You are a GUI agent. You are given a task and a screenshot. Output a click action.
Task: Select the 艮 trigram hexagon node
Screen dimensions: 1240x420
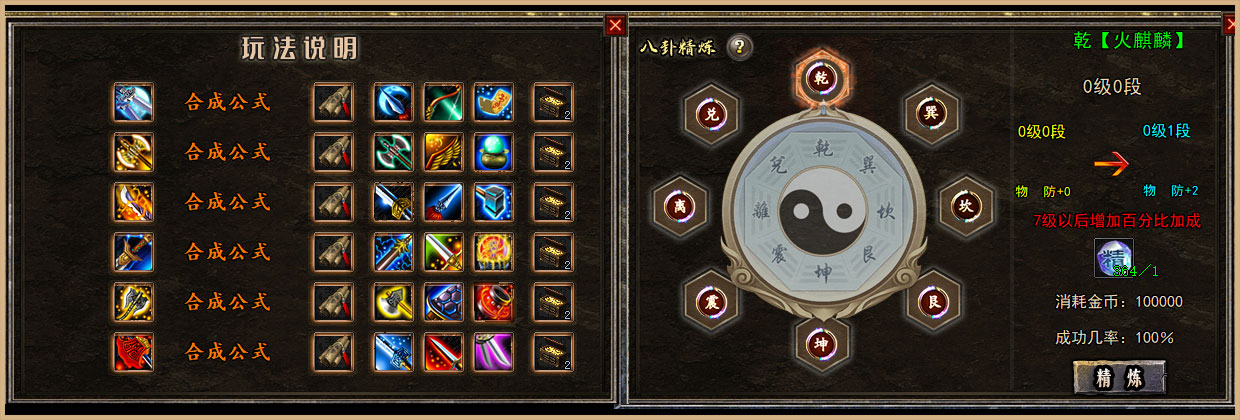pyautogui.click(x=930, y=298)
